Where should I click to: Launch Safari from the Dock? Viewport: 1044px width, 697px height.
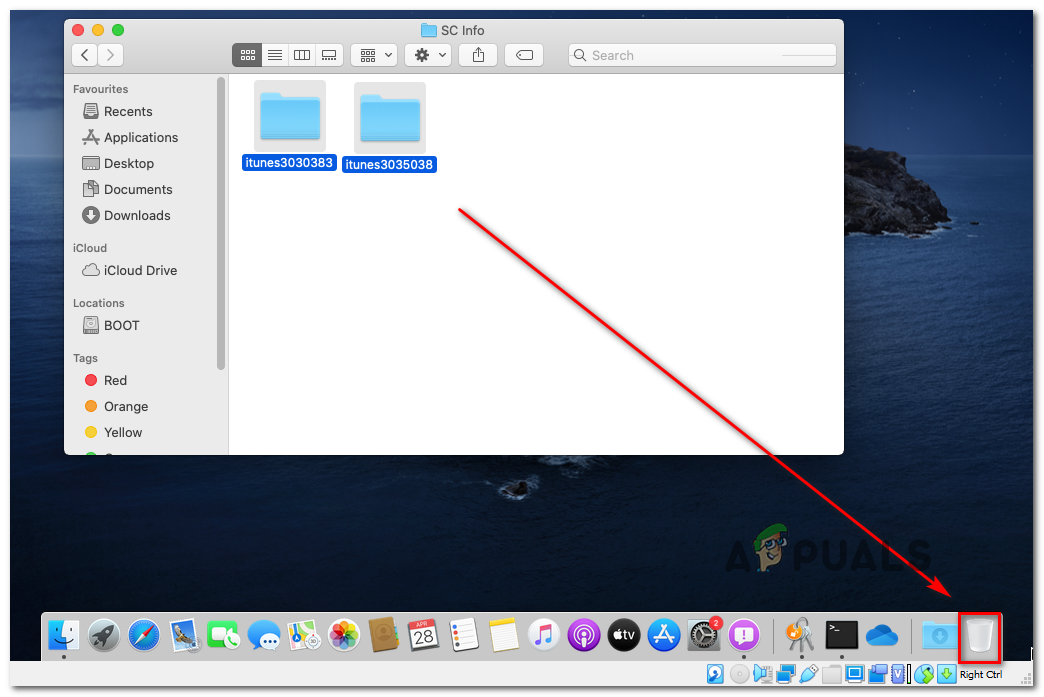(x=144, y=635)
